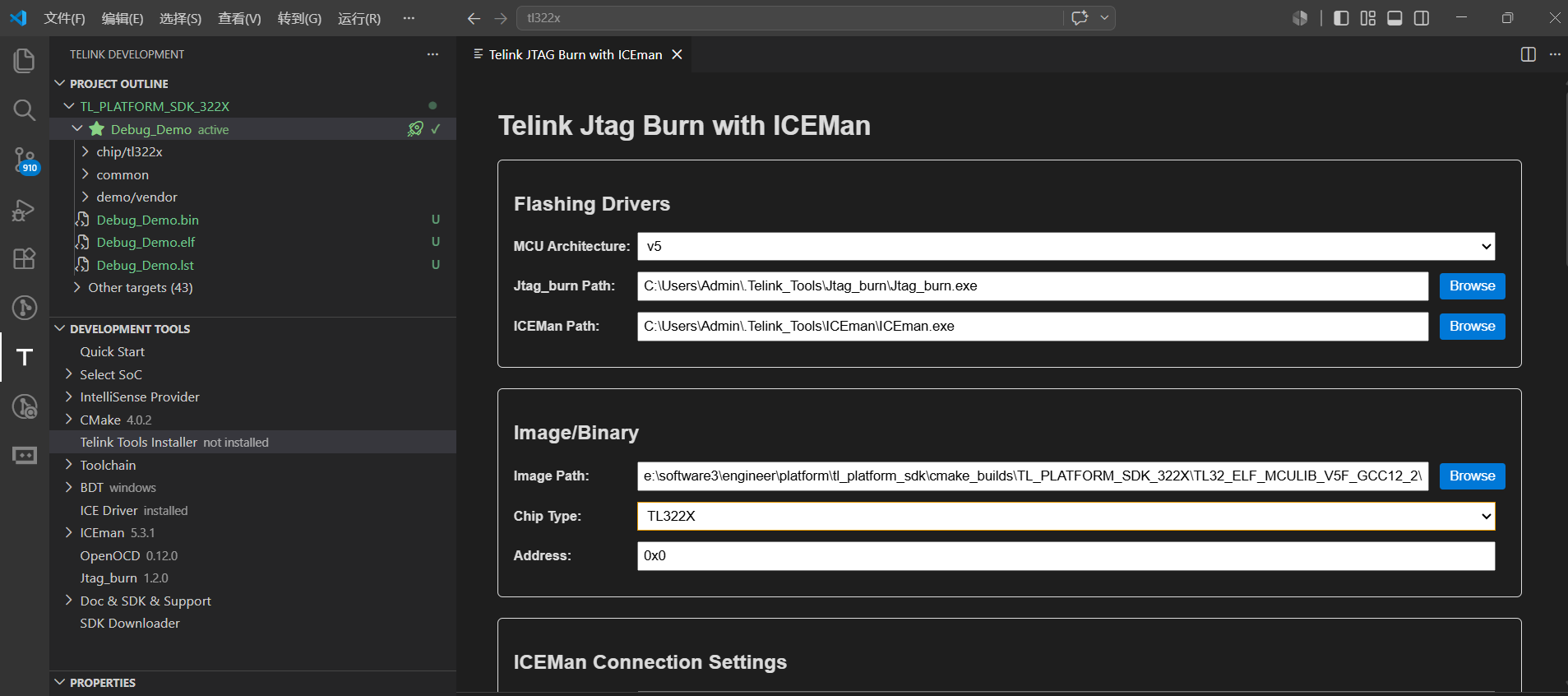Screen dimensions: 1568x696
Task: Open the 查看(V) menu
Action: [x=239, y=18]
